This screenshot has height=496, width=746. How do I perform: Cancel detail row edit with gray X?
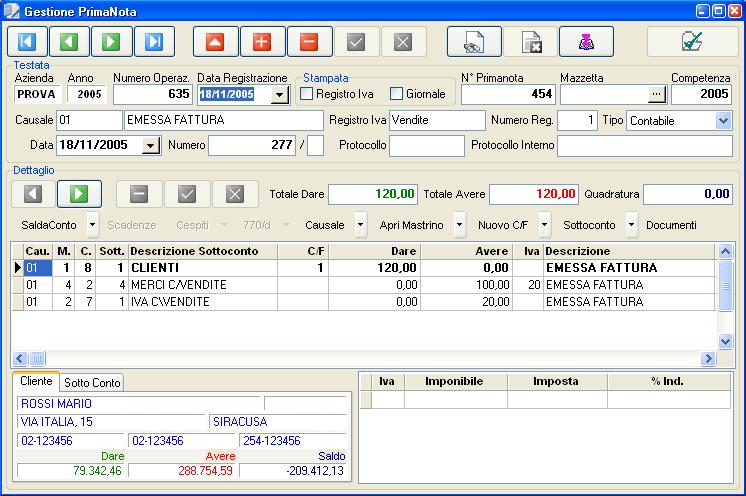pos(235,194)
